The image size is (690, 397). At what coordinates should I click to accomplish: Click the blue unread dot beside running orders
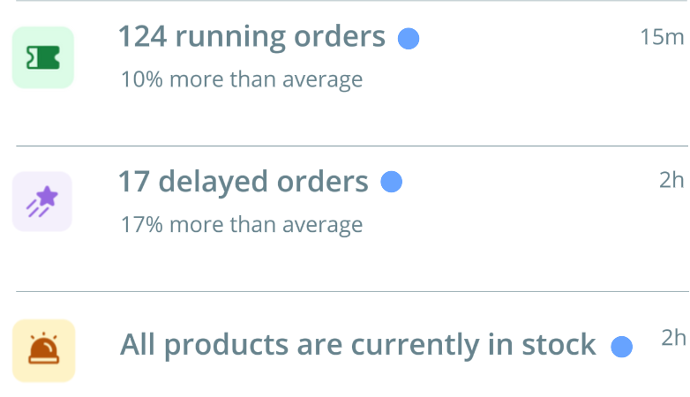point(408,39)
